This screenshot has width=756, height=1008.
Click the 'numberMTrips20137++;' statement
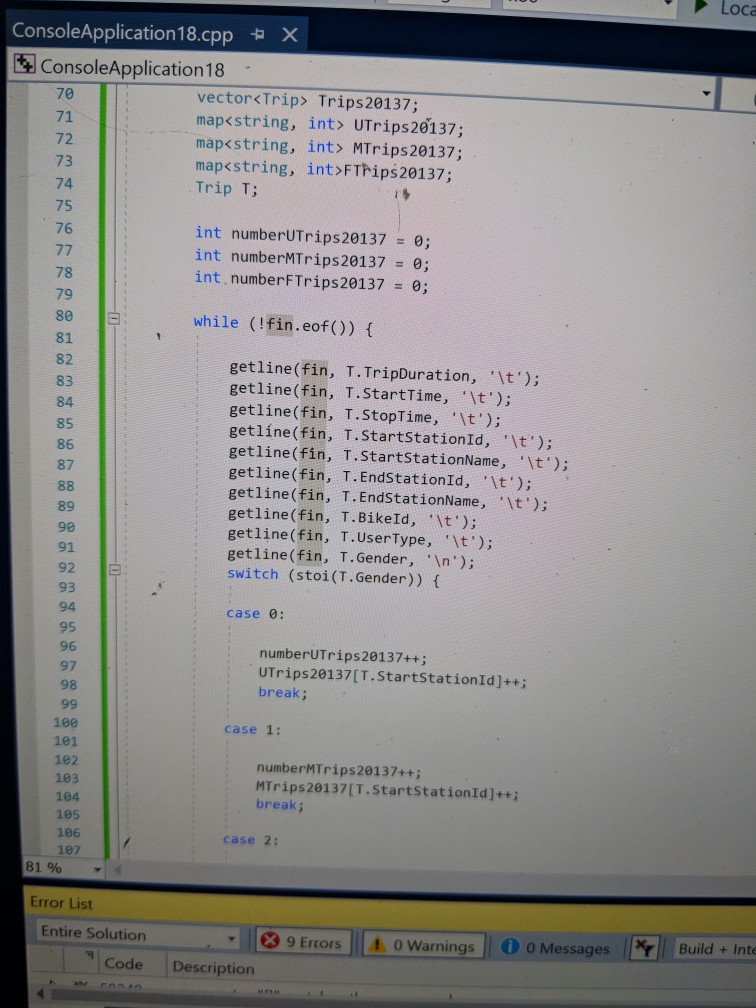[339, 770]
